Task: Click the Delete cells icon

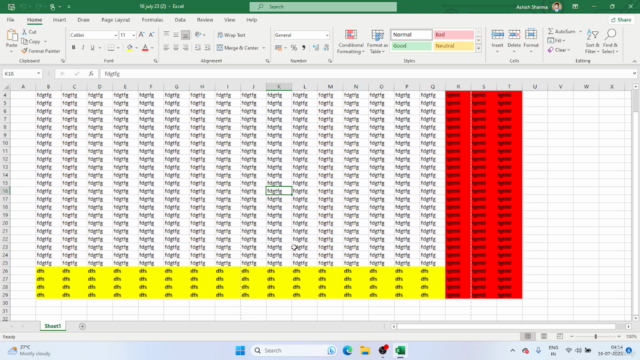Action: (514, 35)
